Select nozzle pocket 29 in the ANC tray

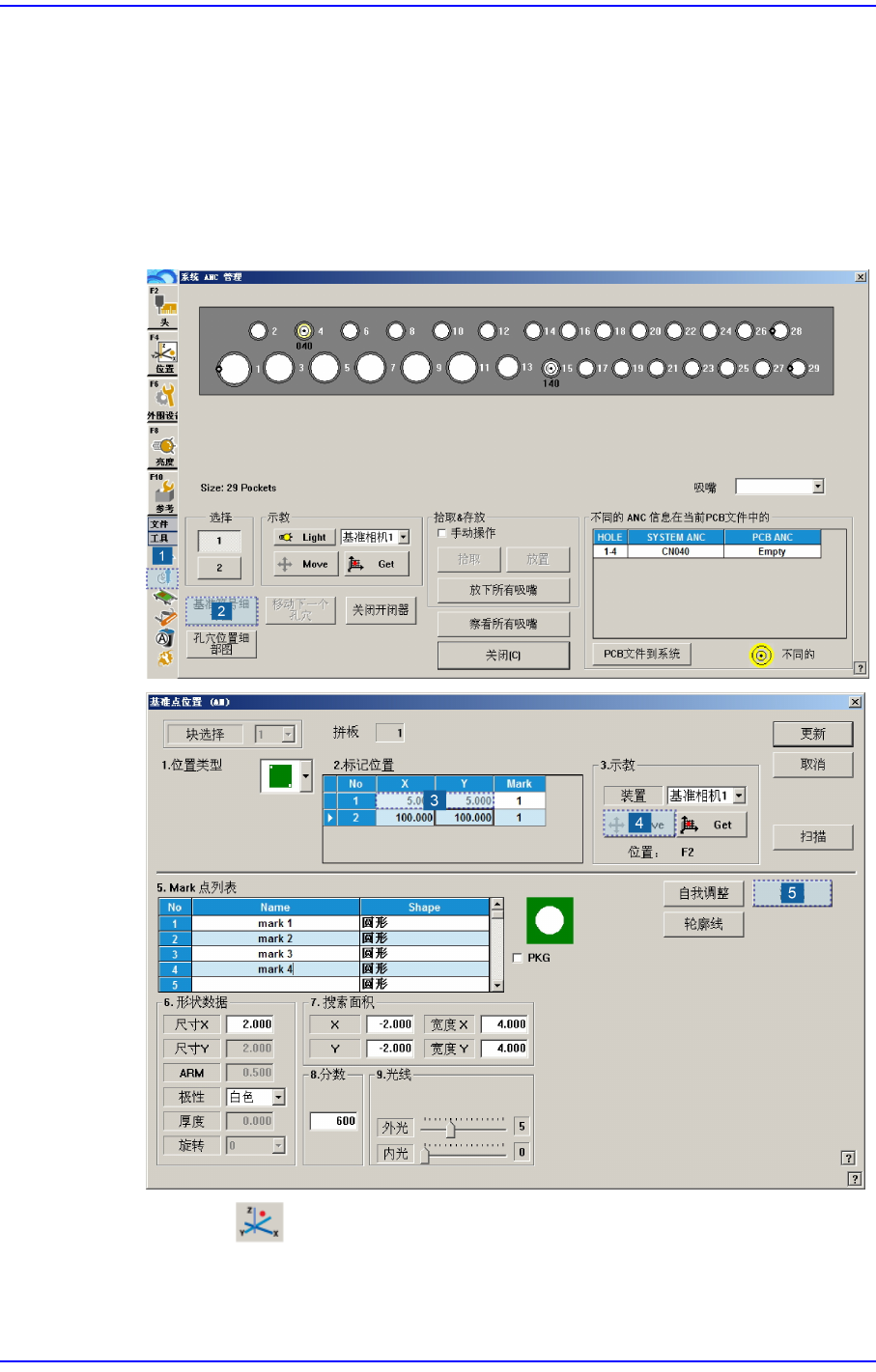(798, 368)
